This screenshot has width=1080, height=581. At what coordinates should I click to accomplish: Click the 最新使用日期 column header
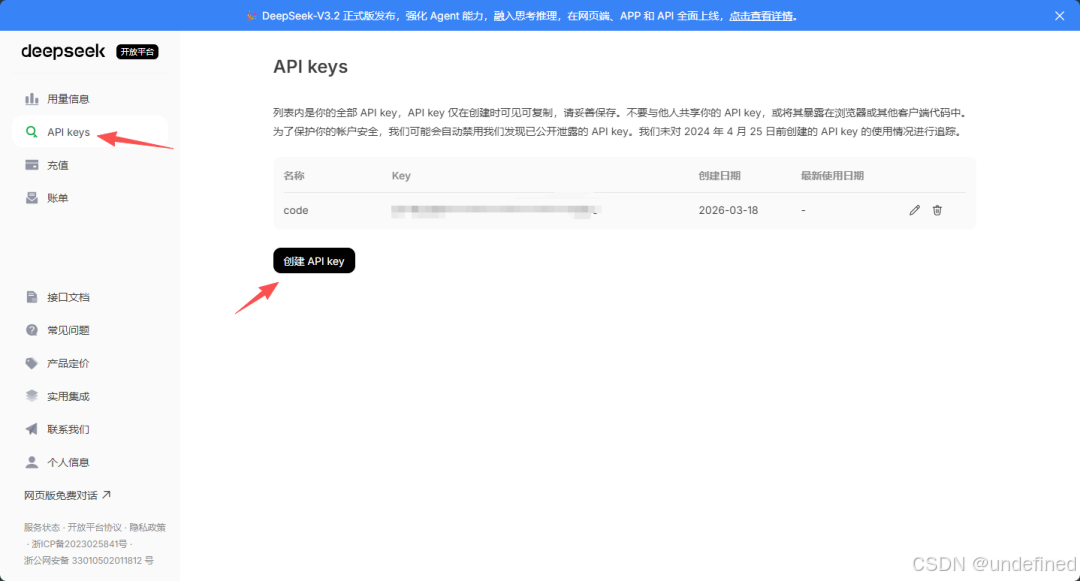pyautogui.click(x=832, y=176)
